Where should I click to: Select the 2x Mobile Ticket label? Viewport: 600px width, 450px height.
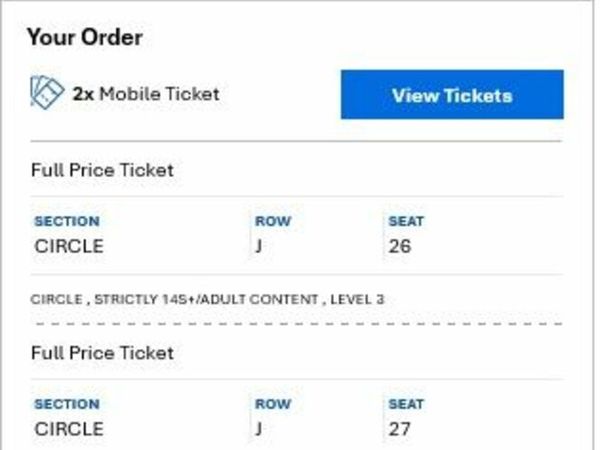point(146,94)
